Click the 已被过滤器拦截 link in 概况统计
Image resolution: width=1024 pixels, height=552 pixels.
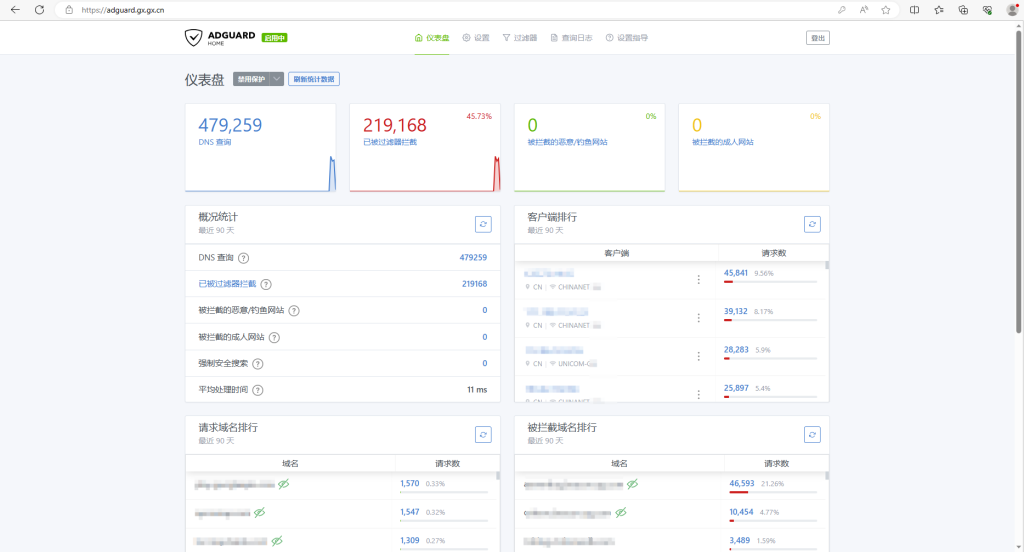(227, 284)
